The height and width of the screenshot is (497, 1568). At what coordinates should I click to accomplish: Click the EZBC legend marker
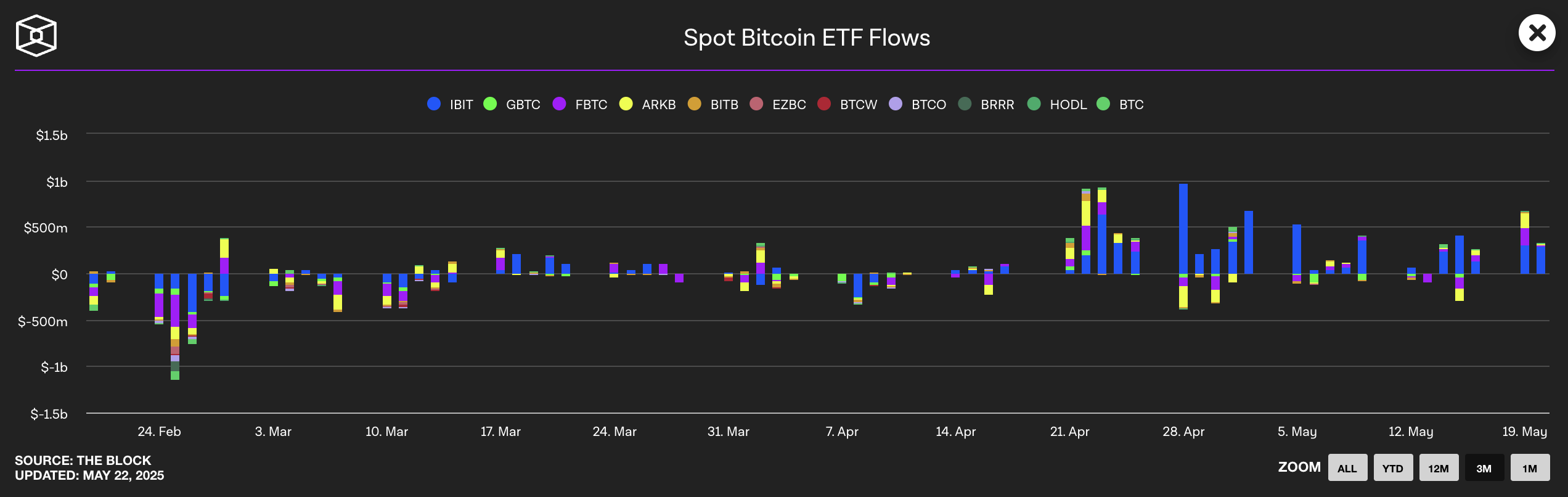pyautogui.click(x=757, y=104)
